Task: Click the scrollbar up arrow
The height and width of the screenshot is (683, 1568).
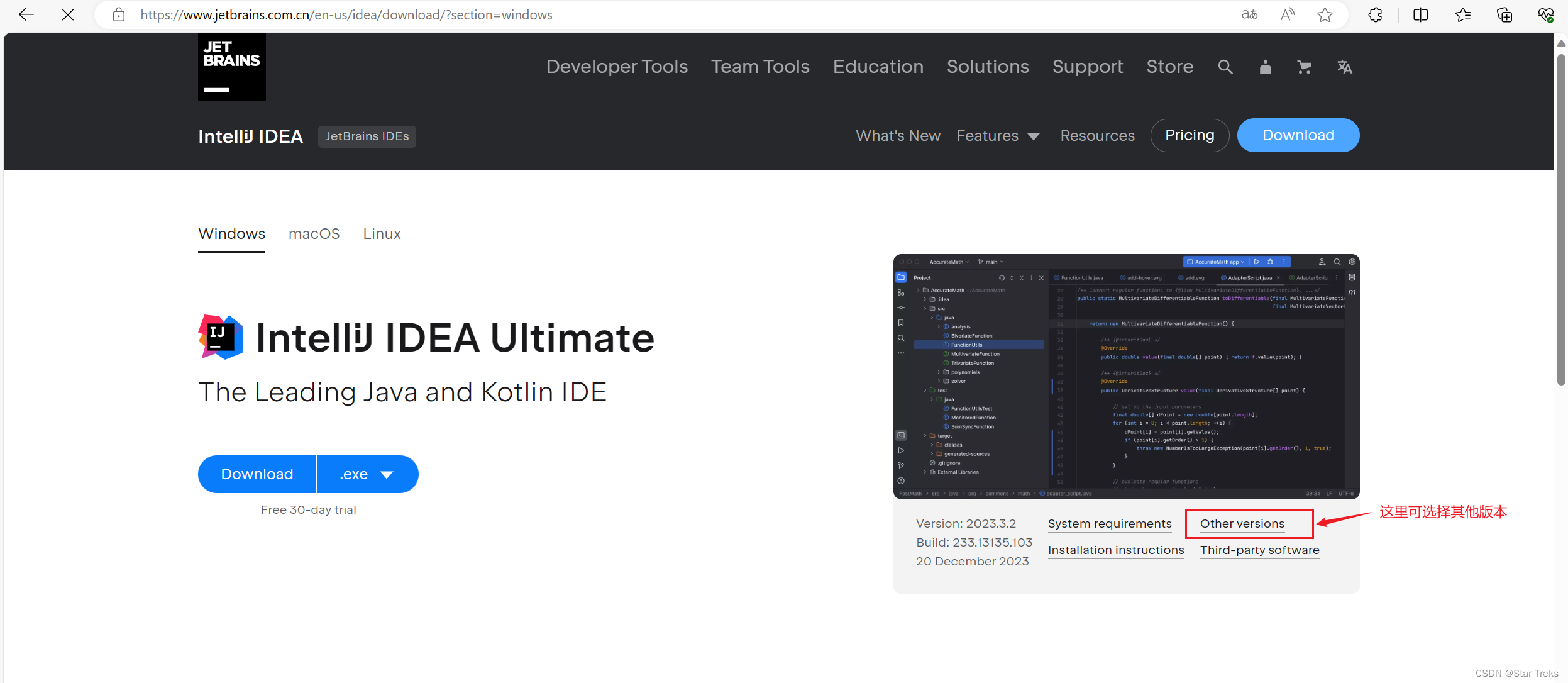Action: click(x=1561, y=43)
